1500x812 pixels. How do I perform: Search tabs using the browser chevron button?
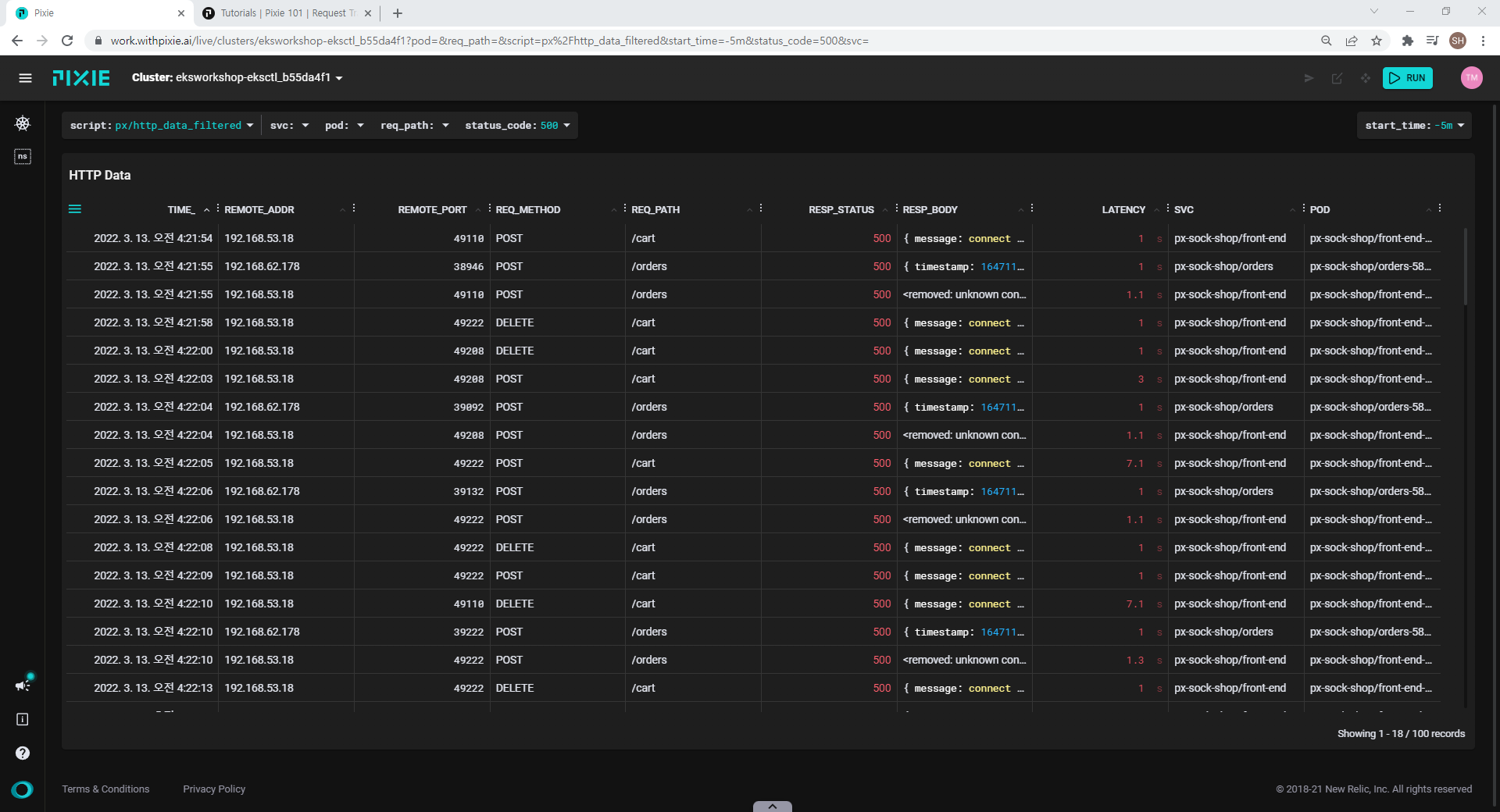click(x=1374, y=12)
